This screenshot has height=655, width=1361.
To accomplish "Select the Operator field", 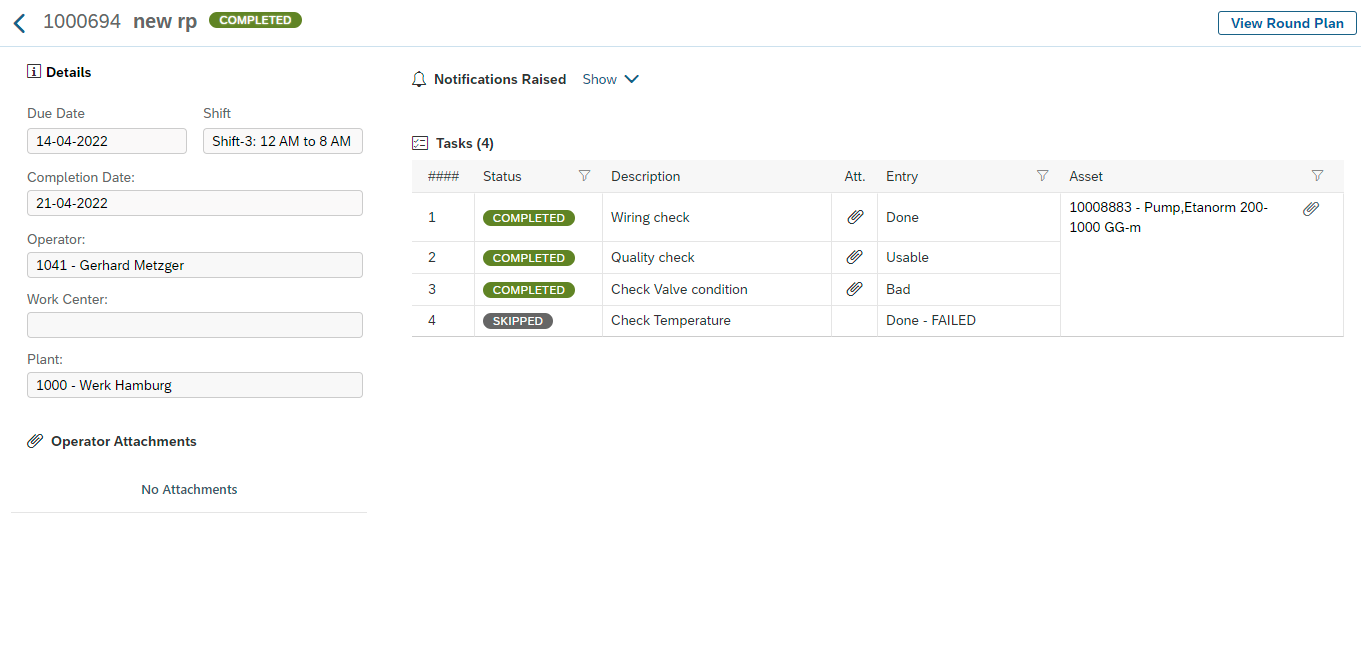I will coord(194,265).
